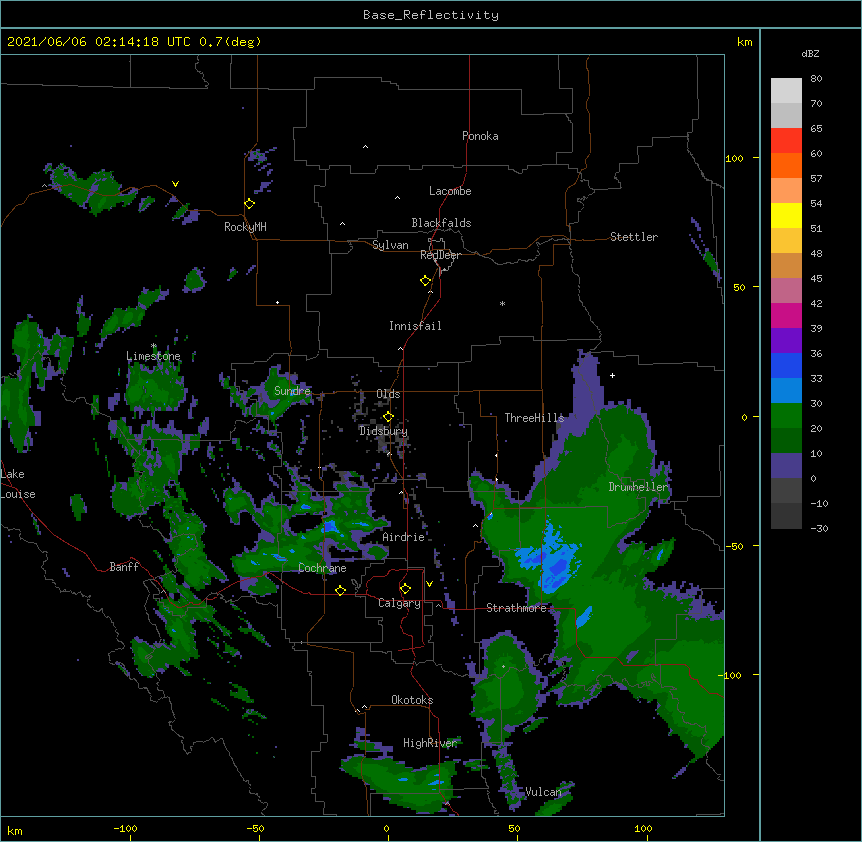Click the yellow diamond marker below RedDeer
Image resolution: width=862 pixels, height=842 pixels.
pyautogui.click(x=425, y=281)
